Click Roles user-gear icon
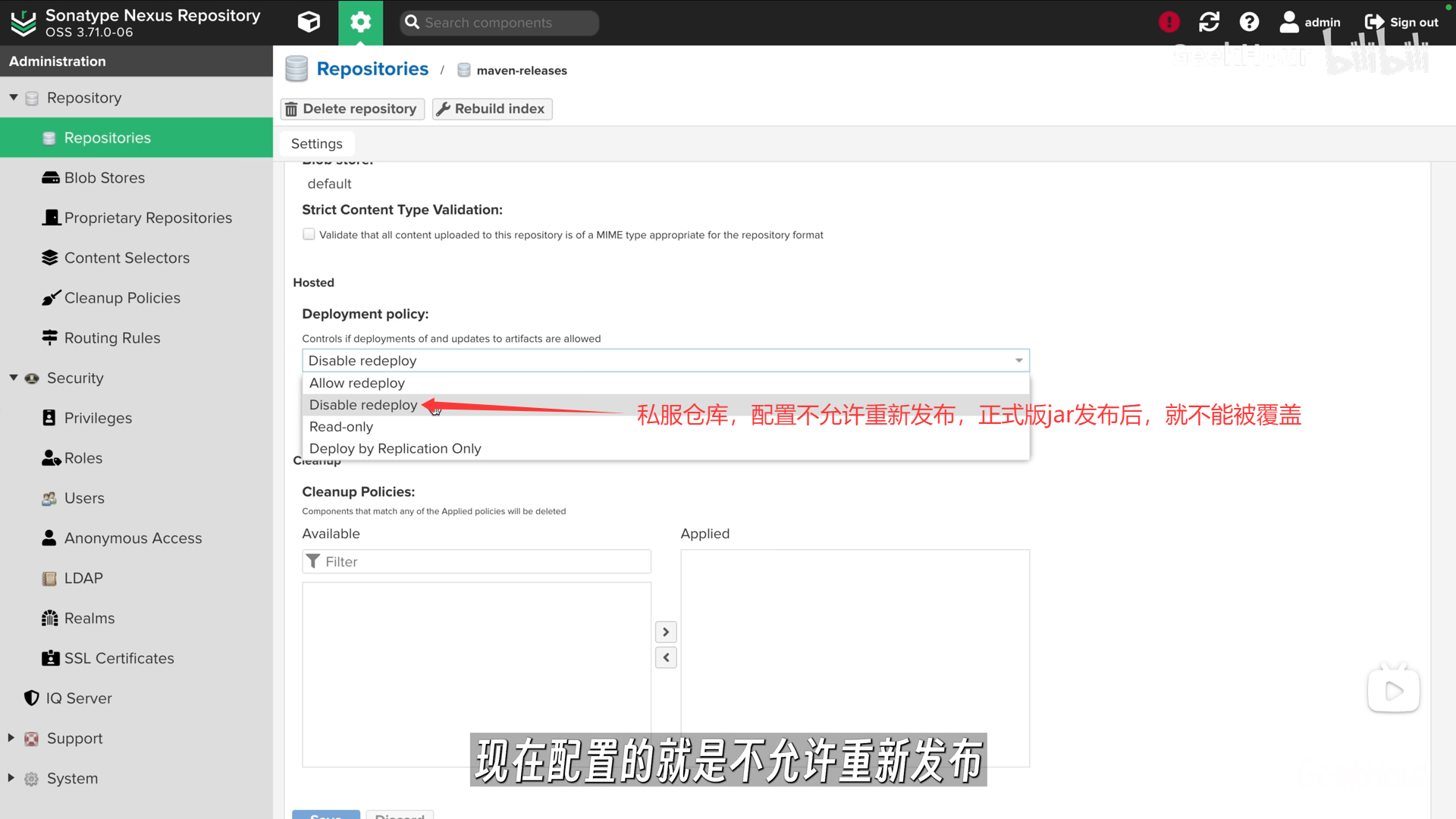 coord(51,458)
